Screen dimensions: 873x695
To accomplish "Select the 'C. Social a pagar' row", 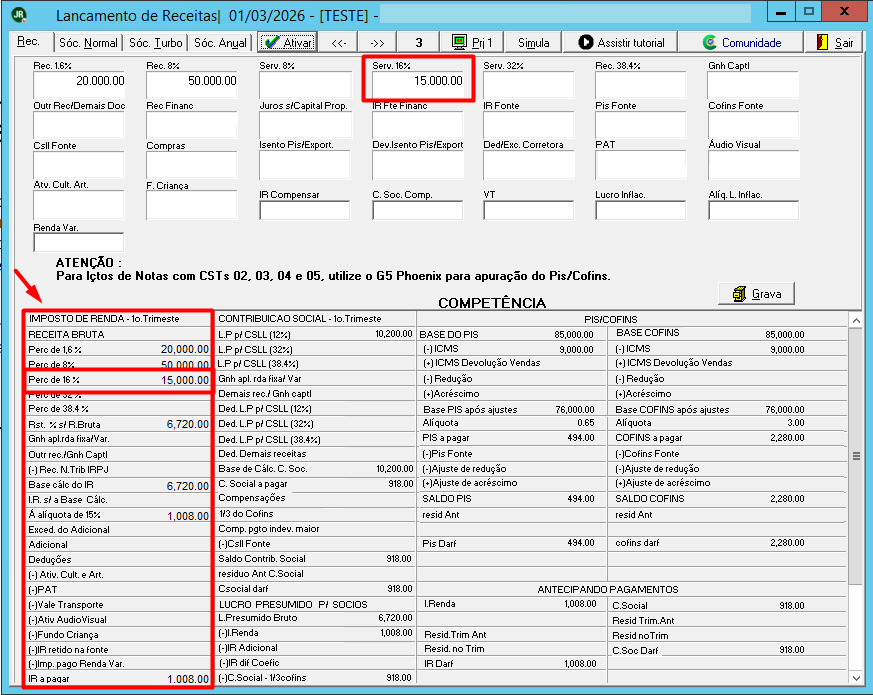I will point(315,484).
